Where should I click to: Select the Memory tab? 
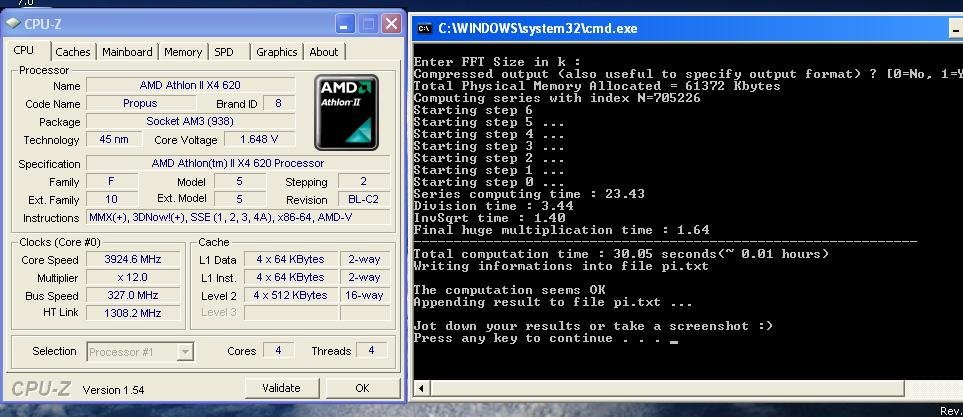coord(183,52)
